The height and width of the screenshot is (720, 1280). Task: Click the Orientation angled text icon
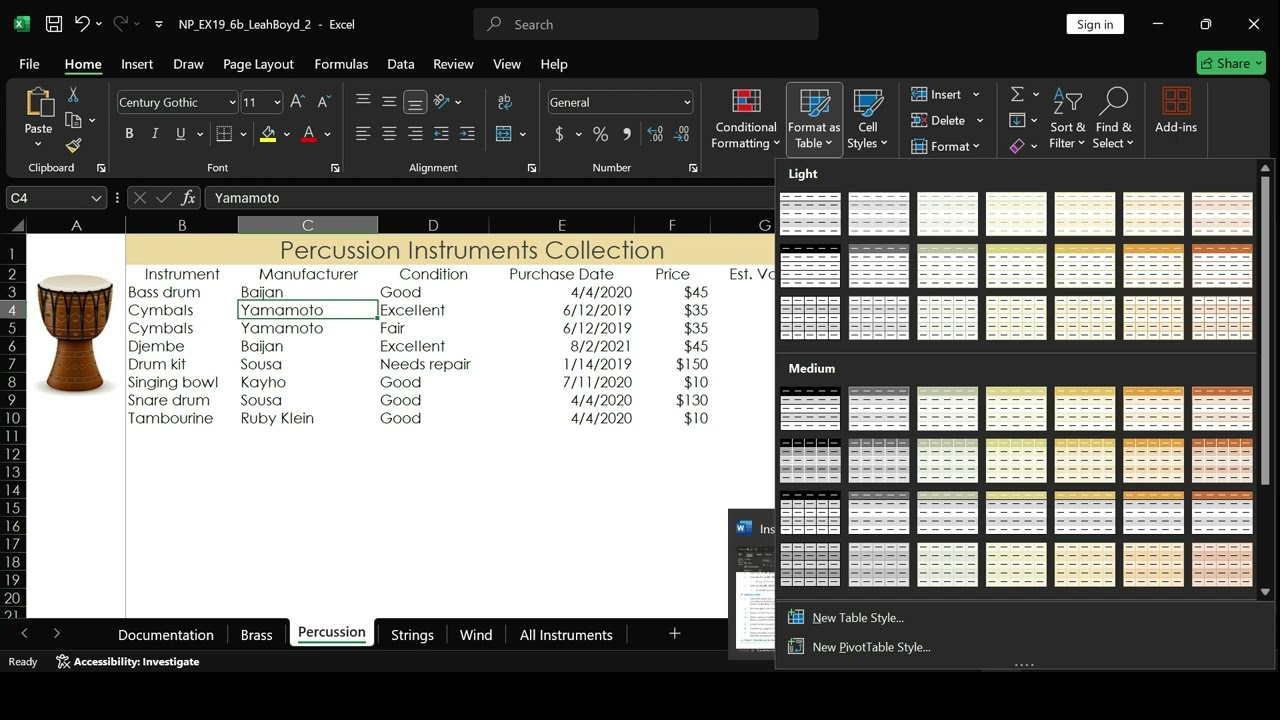(441, 102)
